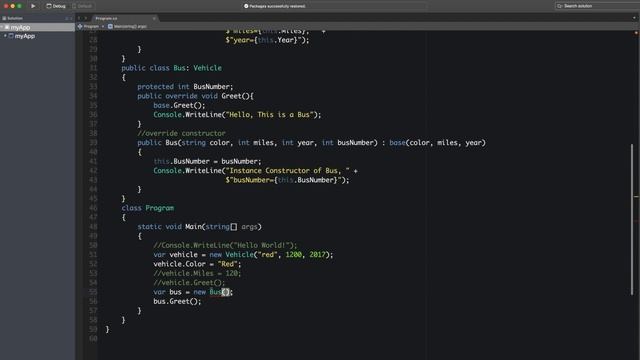The height and width of the screenshot is (360, 640).
Task: Click 'BusNumber' field declaration on line 33
Action: click(x=212, y=87)
